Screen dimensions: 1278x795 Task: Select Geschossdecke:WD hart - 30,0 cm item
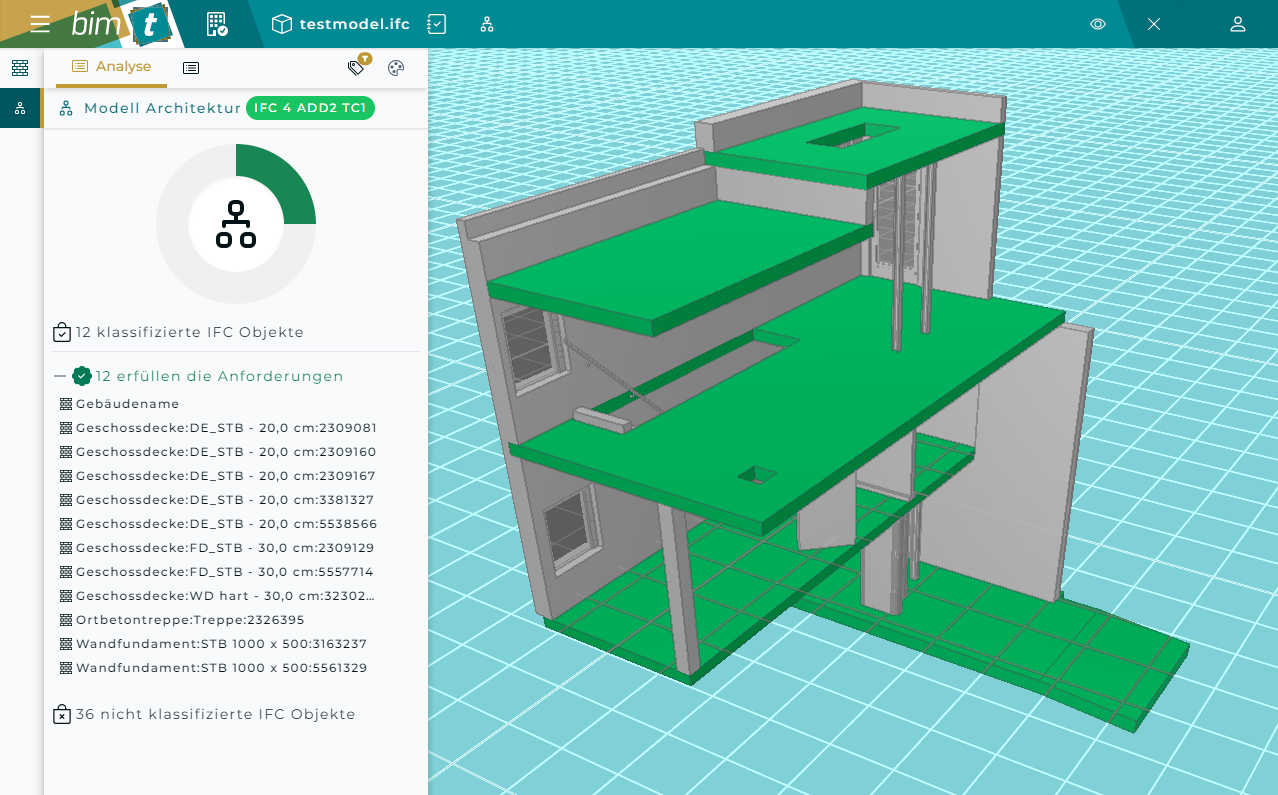pos(226,596)
